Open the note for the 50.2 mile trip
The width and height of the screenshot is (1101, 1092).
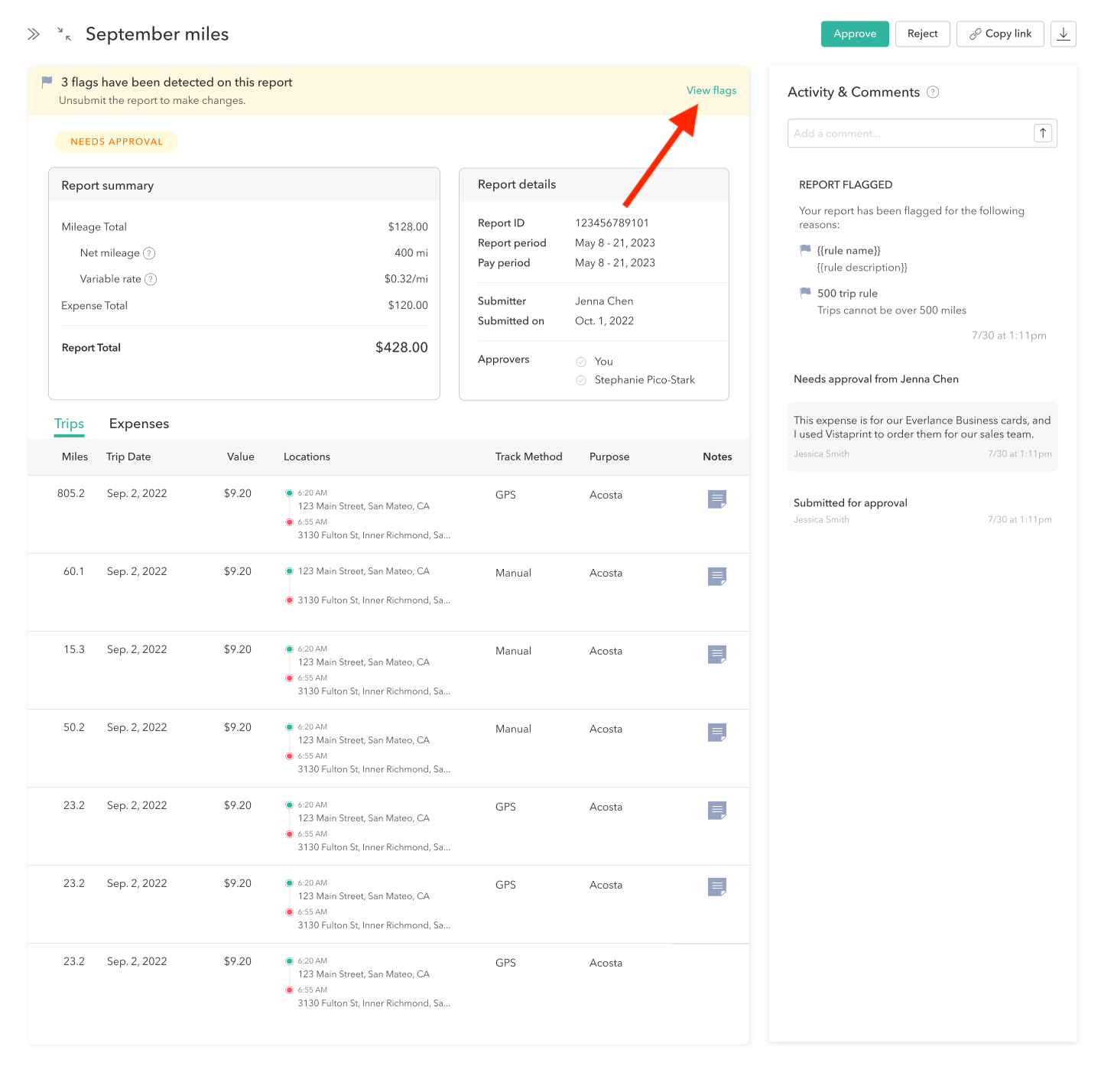click(716, 733)
